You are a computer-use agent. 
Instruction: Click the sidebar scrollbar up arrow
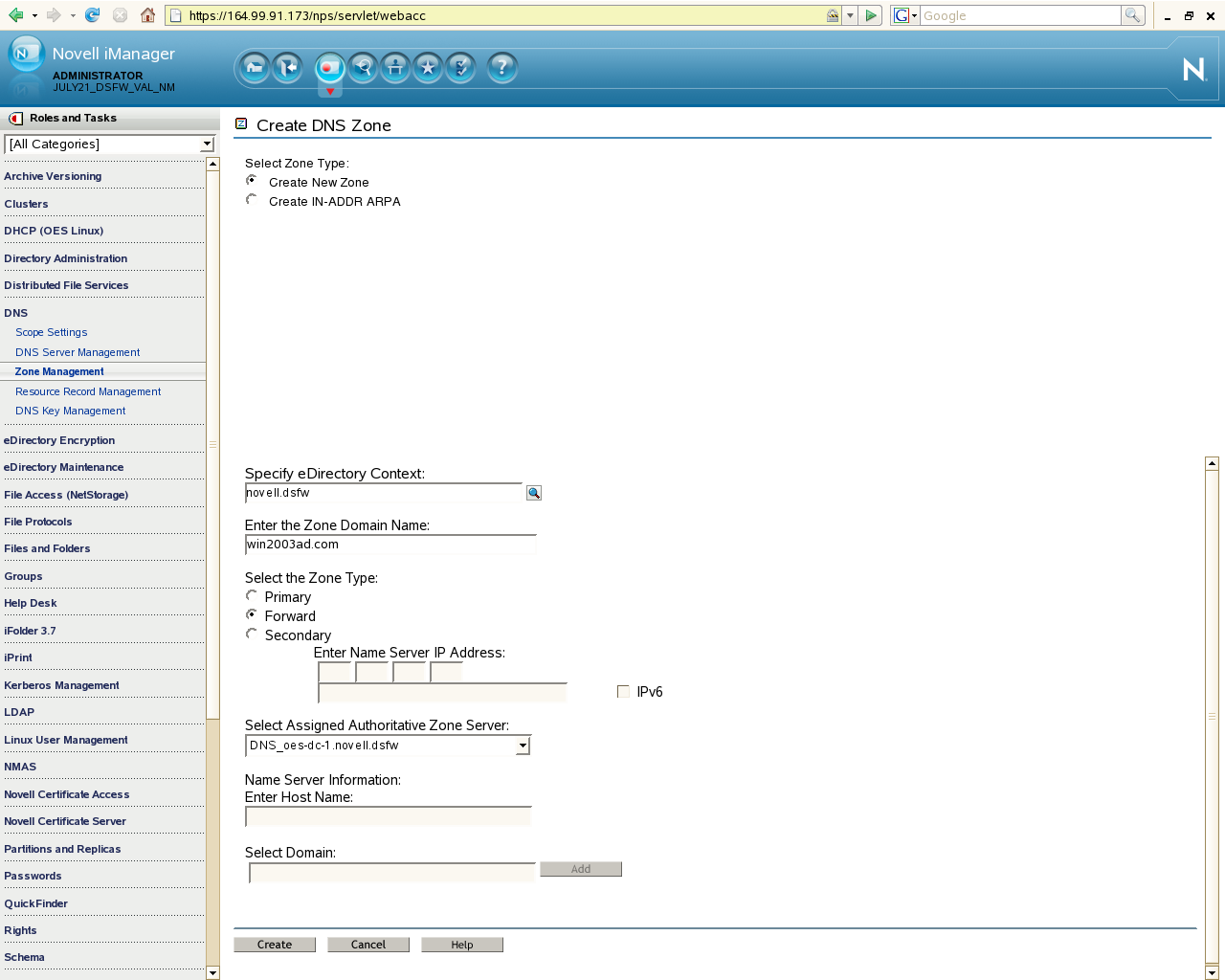(212, 164)
